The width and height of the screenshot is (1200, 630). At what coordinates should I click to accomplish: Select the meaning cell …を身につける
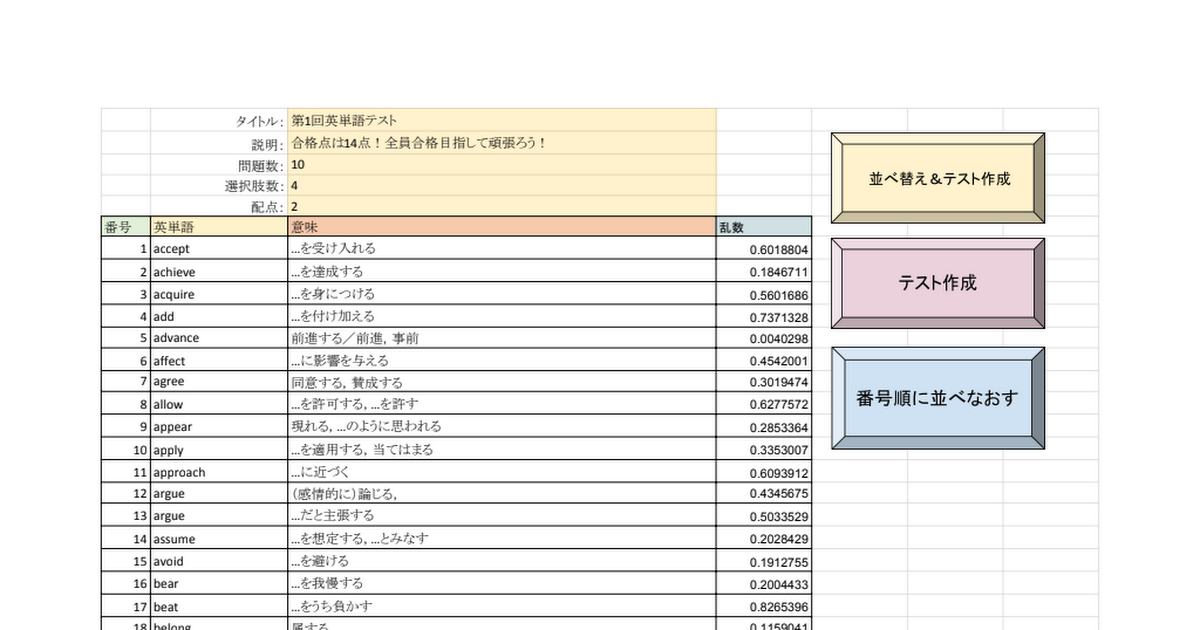coord(502,294)
